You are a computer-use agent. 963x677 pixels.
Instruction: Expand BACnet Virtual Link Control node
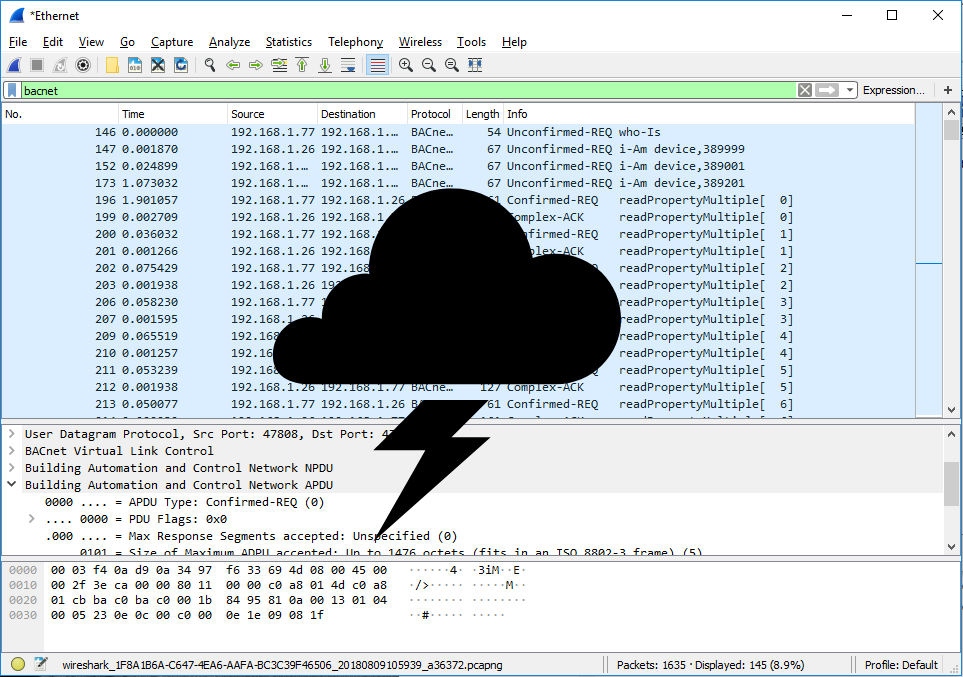pyautogui.click(x=11, y=450)
